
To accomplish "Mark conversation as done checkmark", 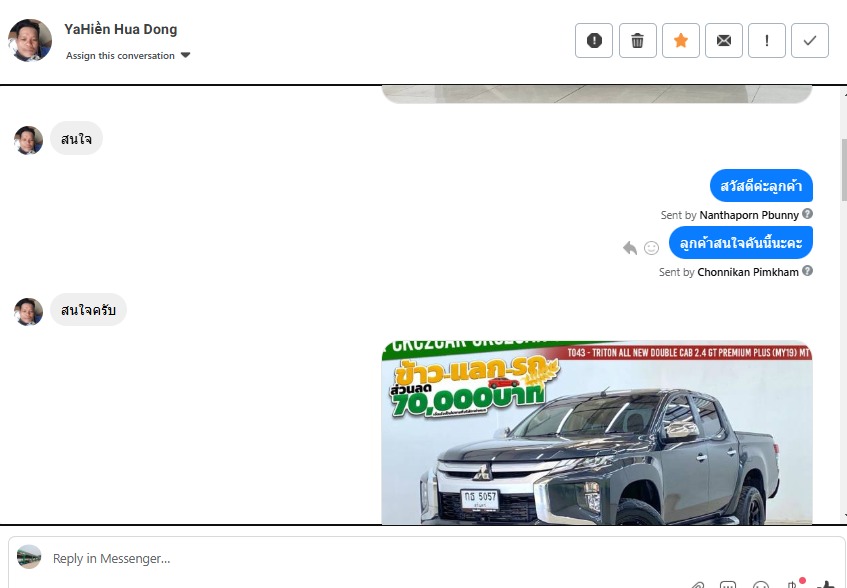I will (x=810, y=40).
